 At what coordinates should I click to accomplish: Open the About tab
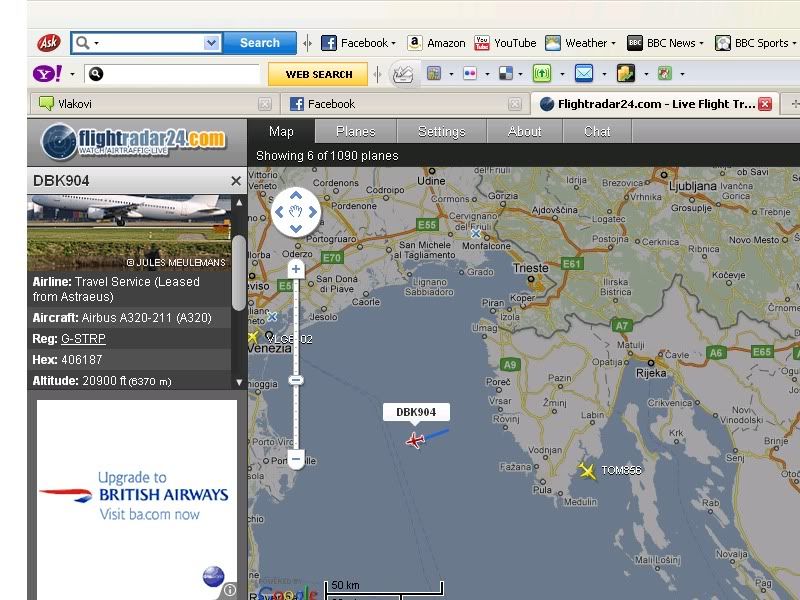tap(524, 132)
